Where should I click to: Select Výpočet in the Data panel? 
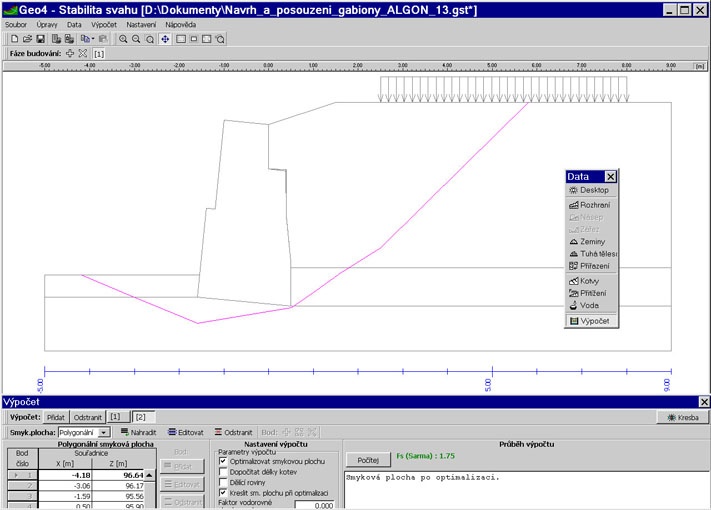tap(591, 321)
